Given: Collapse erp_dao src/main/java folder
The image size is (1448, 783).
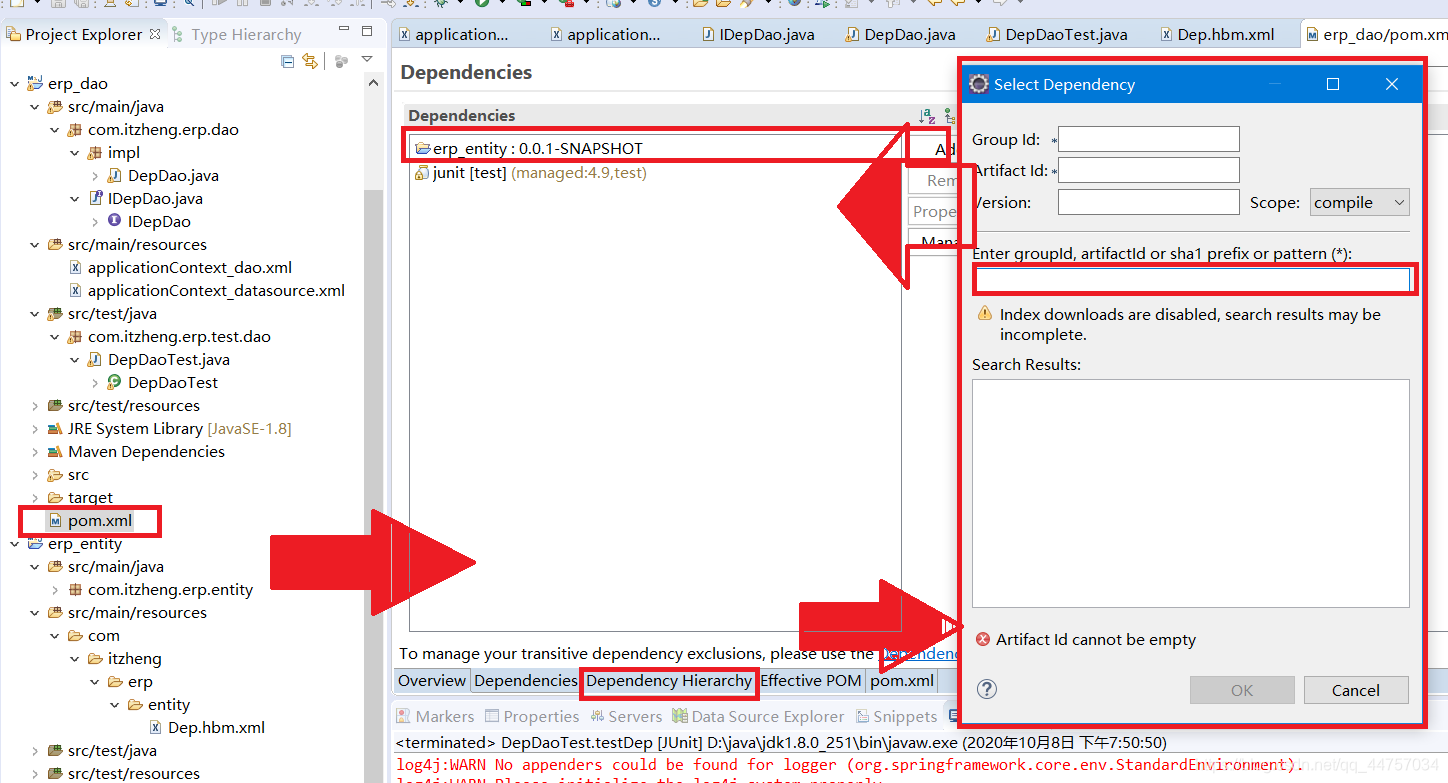Looking at the screenshot, I should pyautogui.click(x=35, y=107).
